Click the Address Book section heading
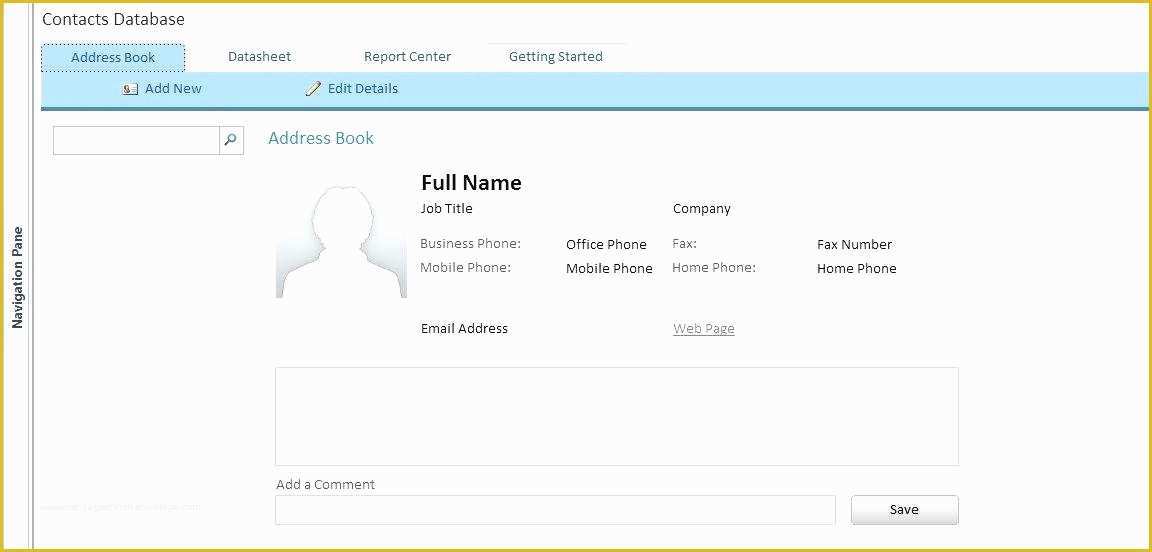Screen dimensions: 1152x552 pyautogui.click(x=321, y=138)
